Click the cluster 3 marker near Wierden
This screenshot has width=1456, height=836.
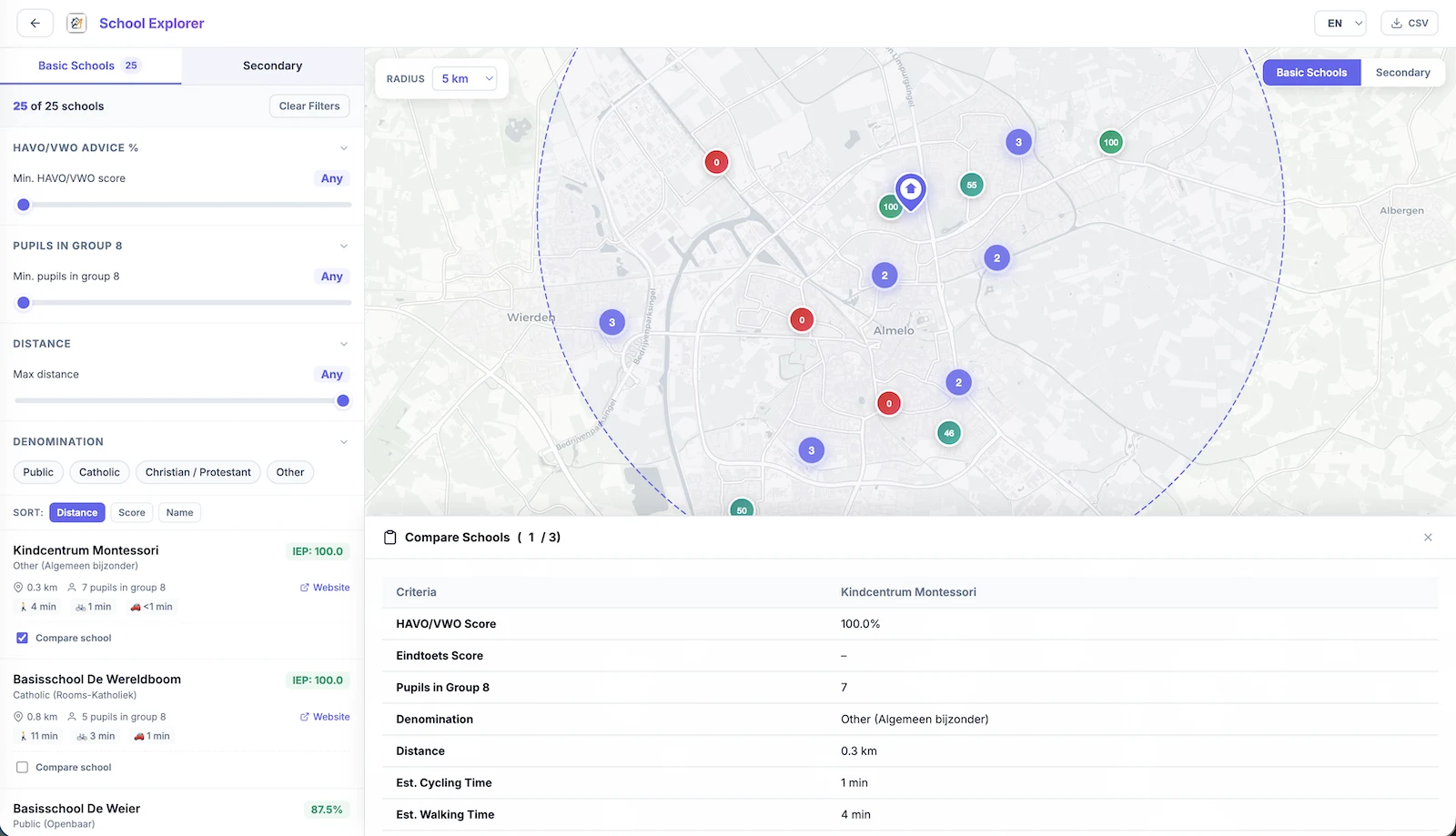tap(612, 322)
